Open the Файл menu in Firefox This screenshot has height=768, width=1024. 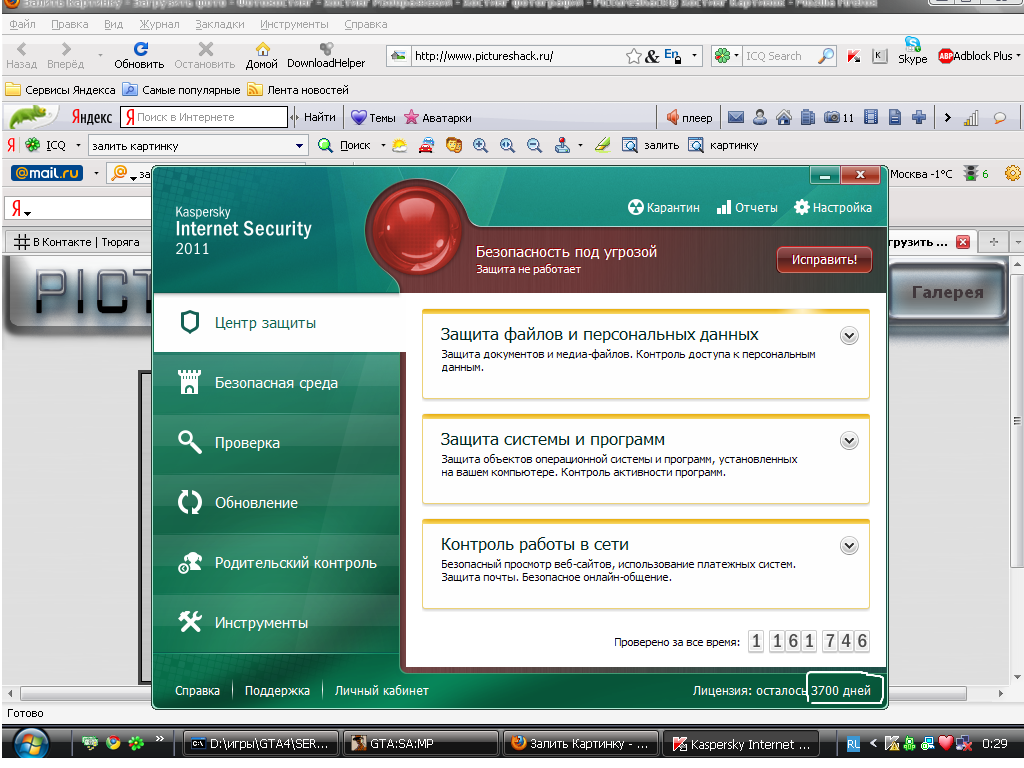[22, 24]
